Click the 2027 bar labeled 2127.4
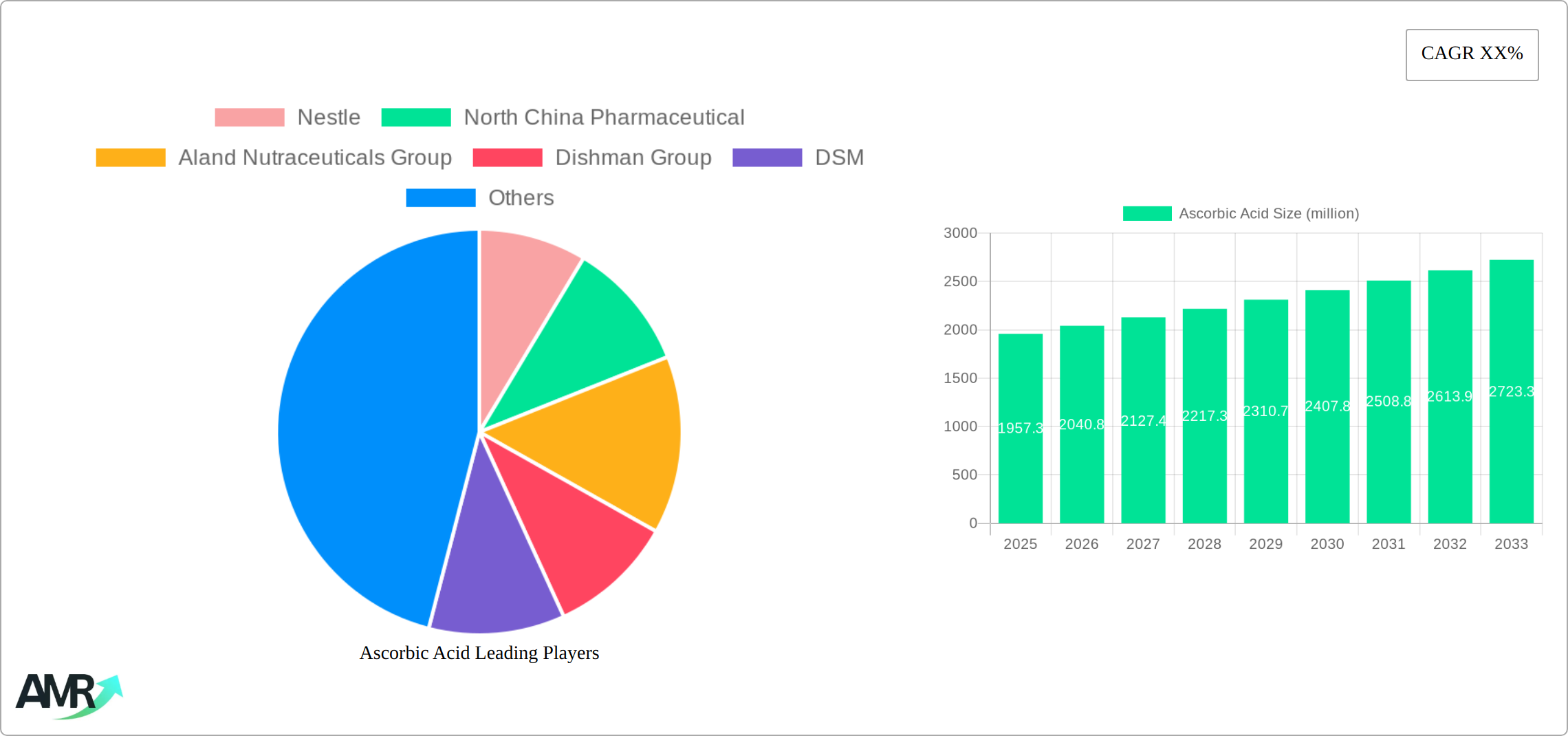The width and height of the screenshot is (1568, 736). [1143, 420]
